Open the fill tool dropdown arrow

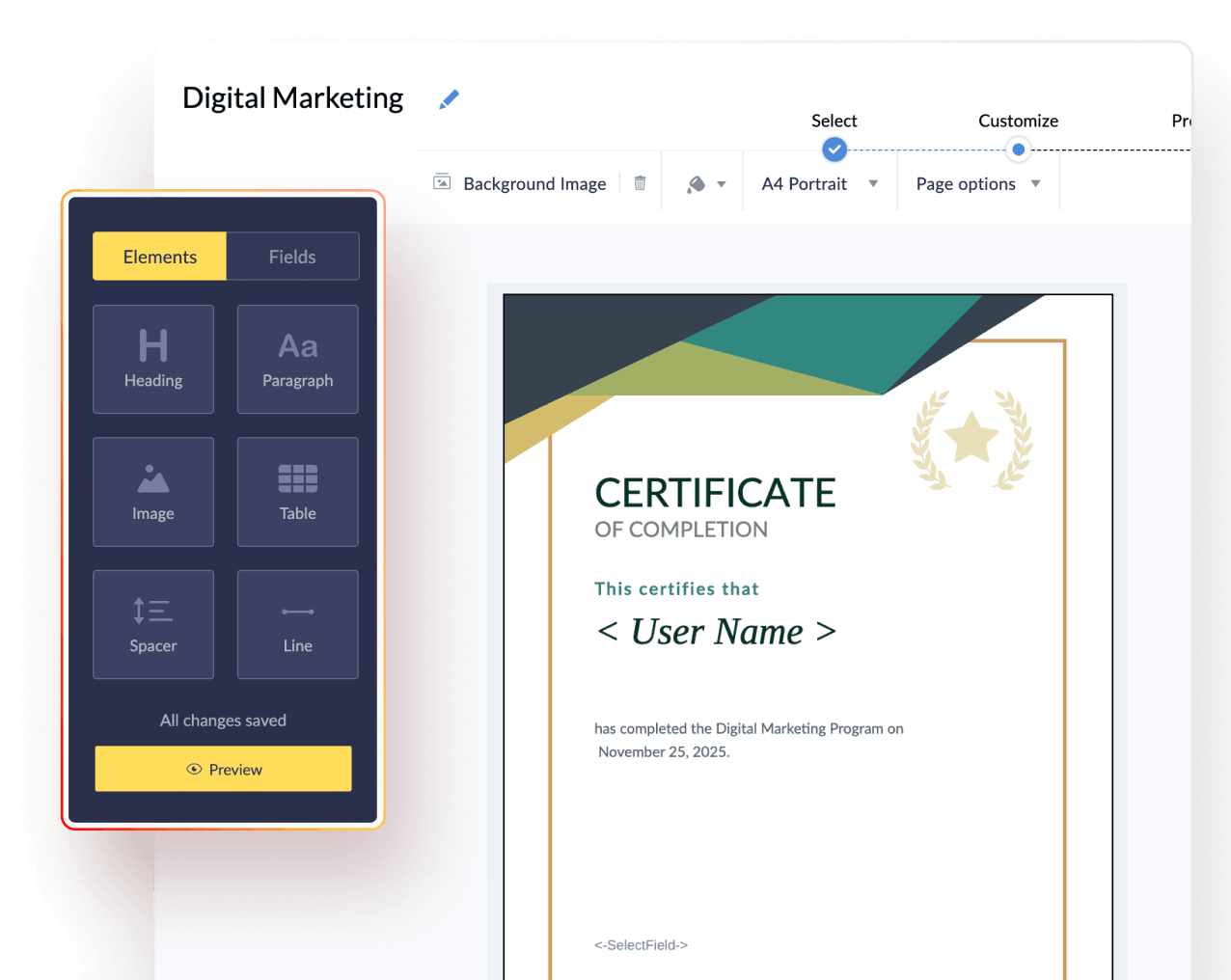[x=722, y=183]
